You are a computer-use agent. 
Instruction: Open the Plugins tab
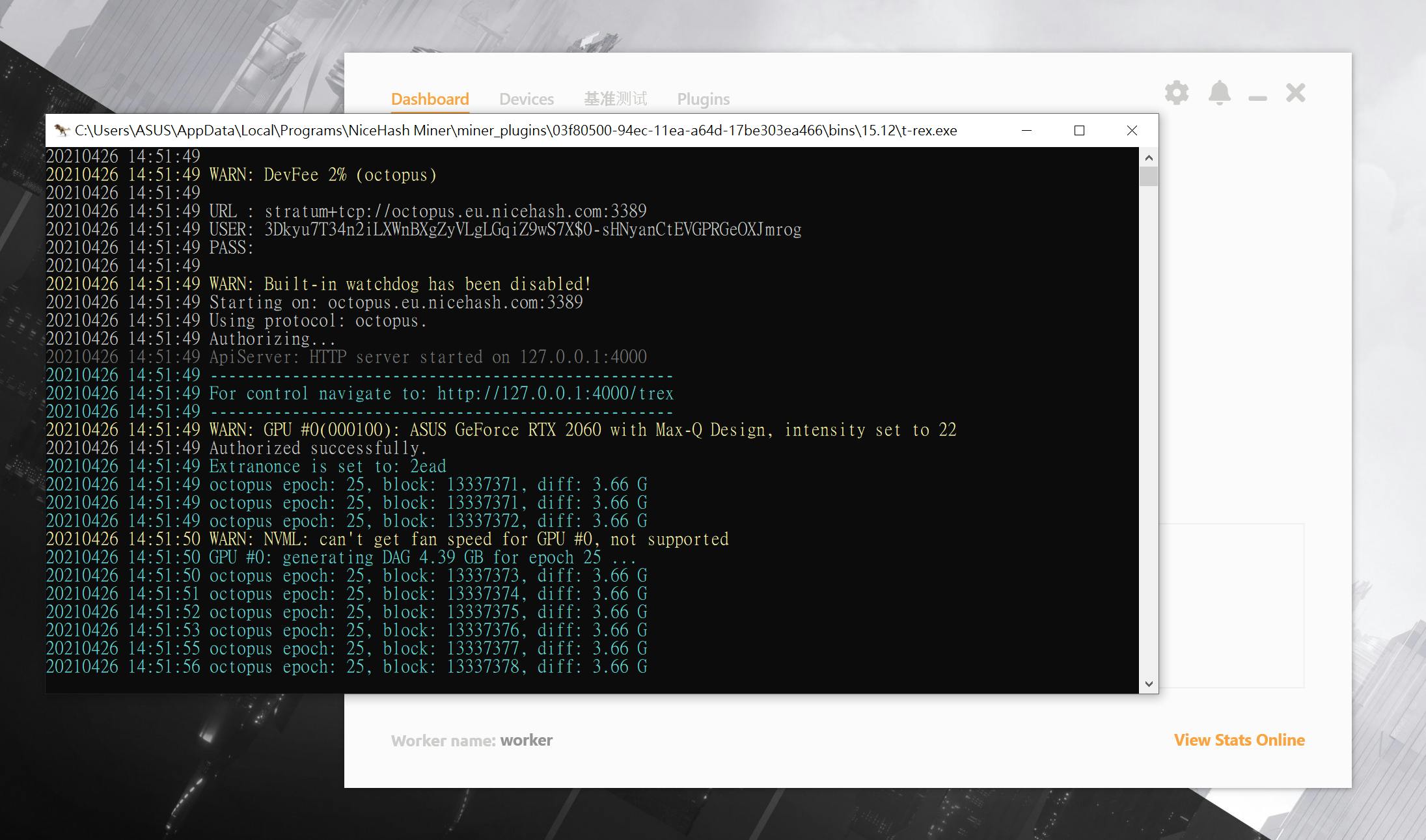pyautogui.click(x=703, y=99)
